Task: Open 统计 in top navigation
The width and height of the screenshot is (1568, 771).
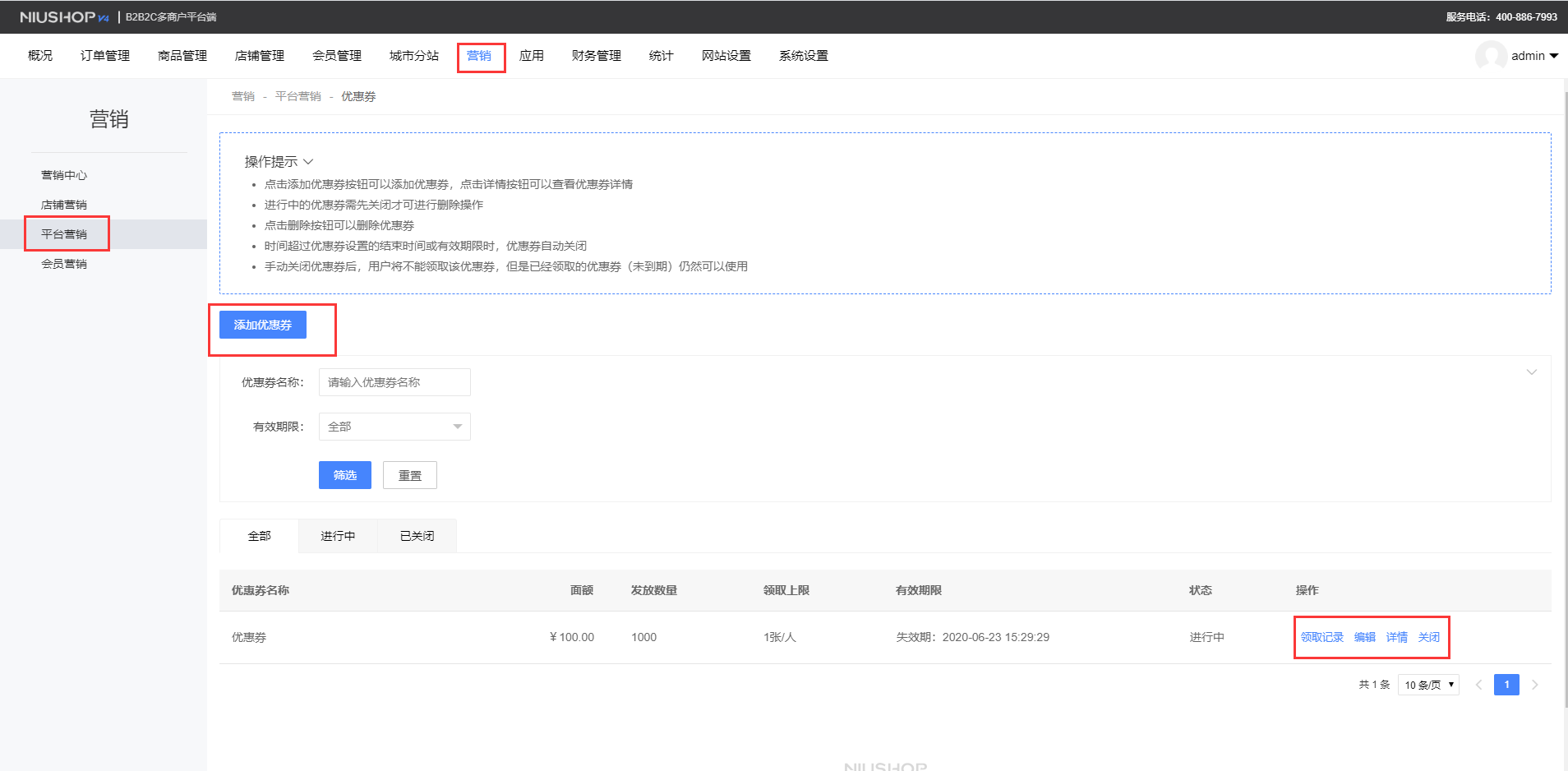Action: tap(662, 56)
